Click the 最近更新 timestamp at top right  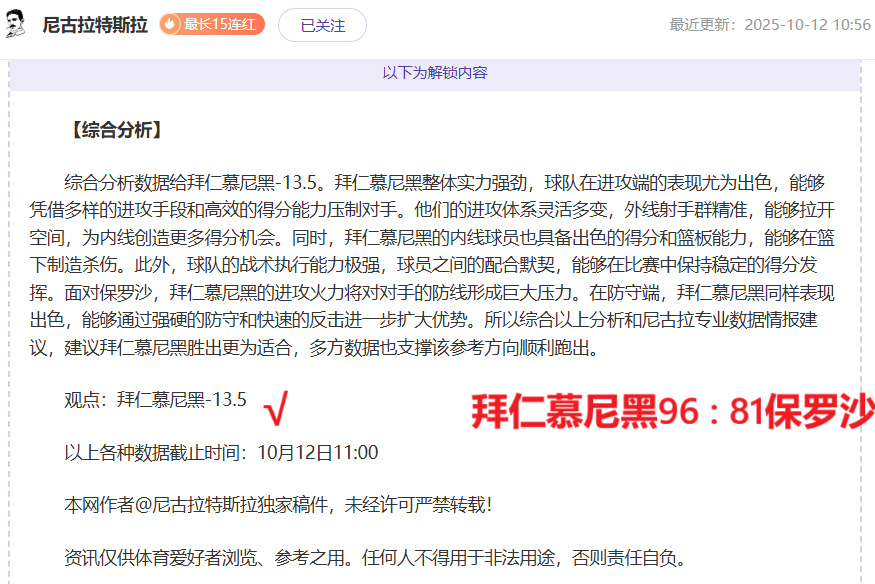769,25
